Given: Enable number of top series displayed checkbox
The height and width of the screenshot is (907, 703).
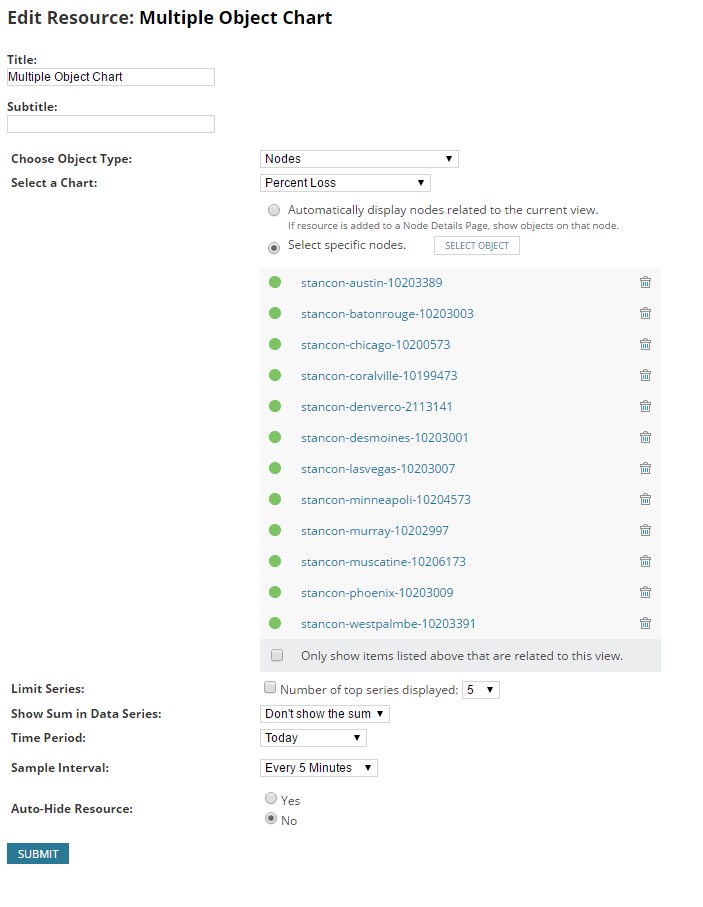Looking at the screenshot, I should [x=270, y=687].
